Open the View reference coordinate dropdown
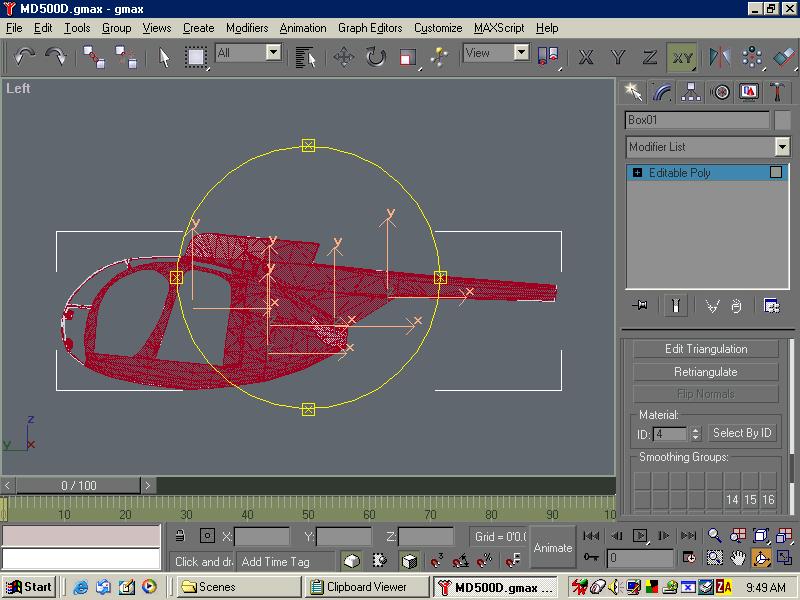Screen dimensions: 800x600 (x=521, y=53)
